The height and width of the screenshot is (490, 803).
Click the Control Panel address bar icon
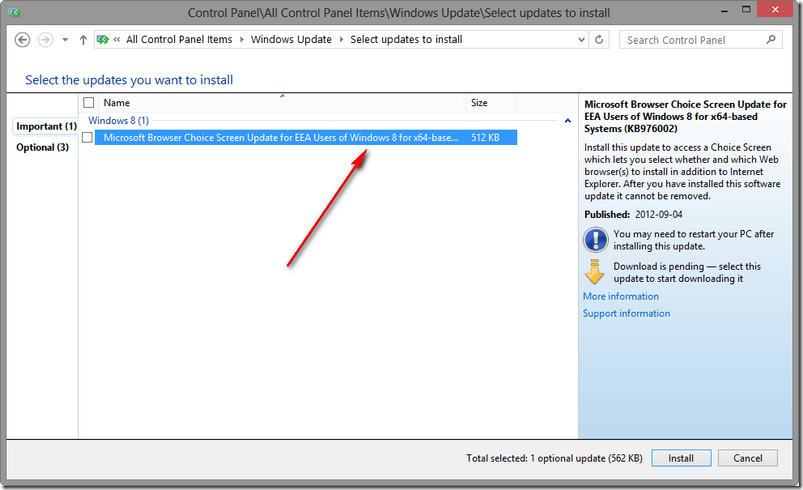click(103, 40)
